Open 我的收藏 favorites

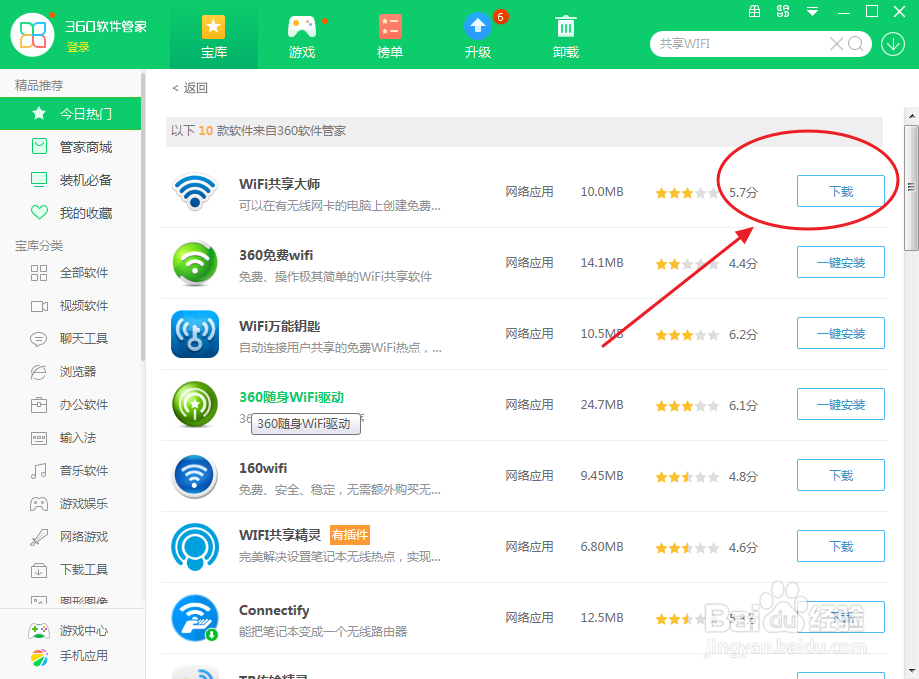pos(70,213)
